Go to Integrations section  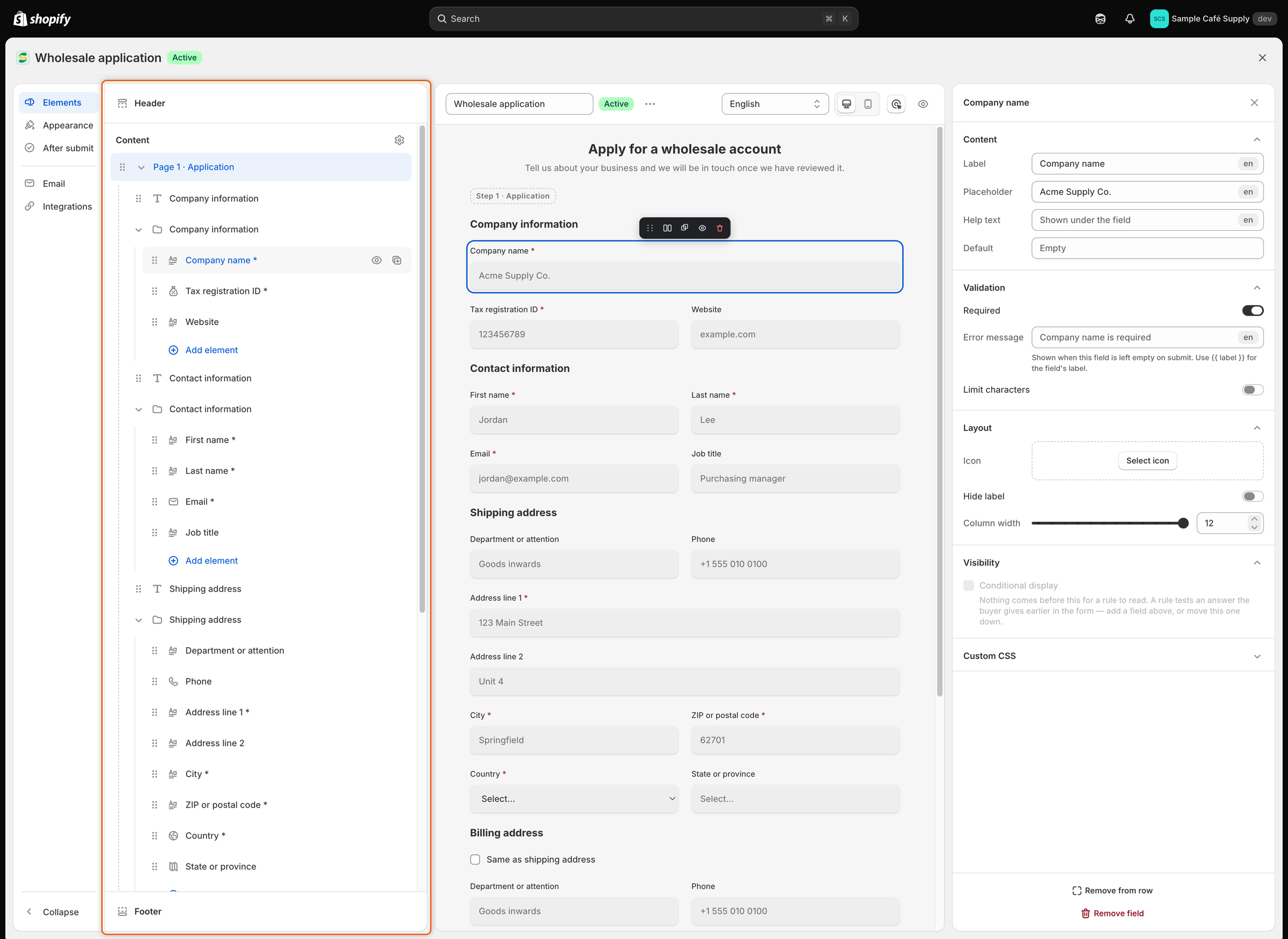tap(59, 207)
